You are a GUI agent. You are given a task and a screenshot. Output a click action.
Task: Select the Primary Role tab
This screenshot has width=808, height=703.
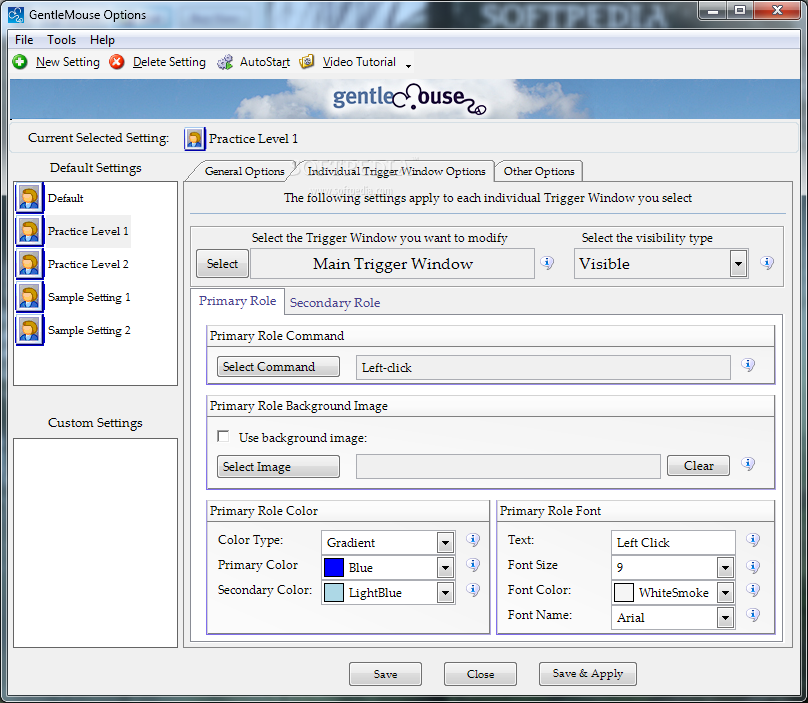pyautogui.click(x=238, y=301)
